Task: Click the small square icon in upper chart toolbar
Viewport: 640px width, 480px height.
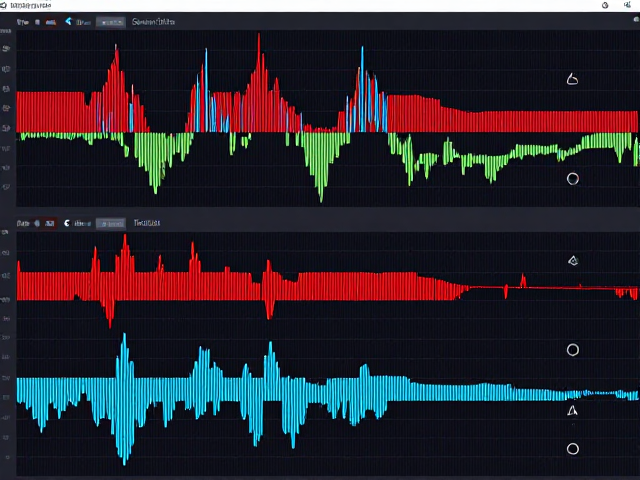Action: click(x=38, y=22)
